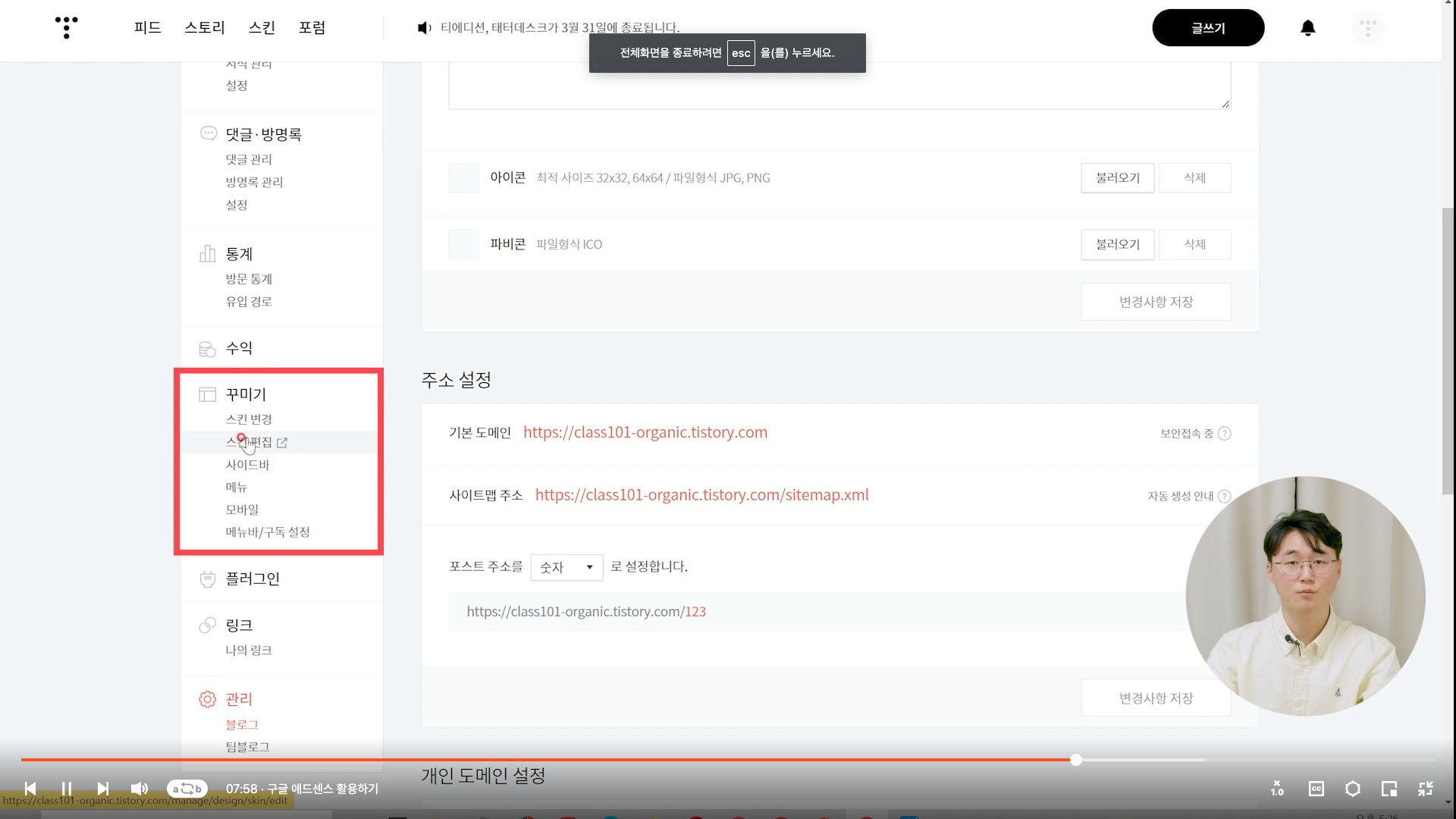Click the Tistory logo icon
This screenshot has width=1456, height=819.
[67, 27]
